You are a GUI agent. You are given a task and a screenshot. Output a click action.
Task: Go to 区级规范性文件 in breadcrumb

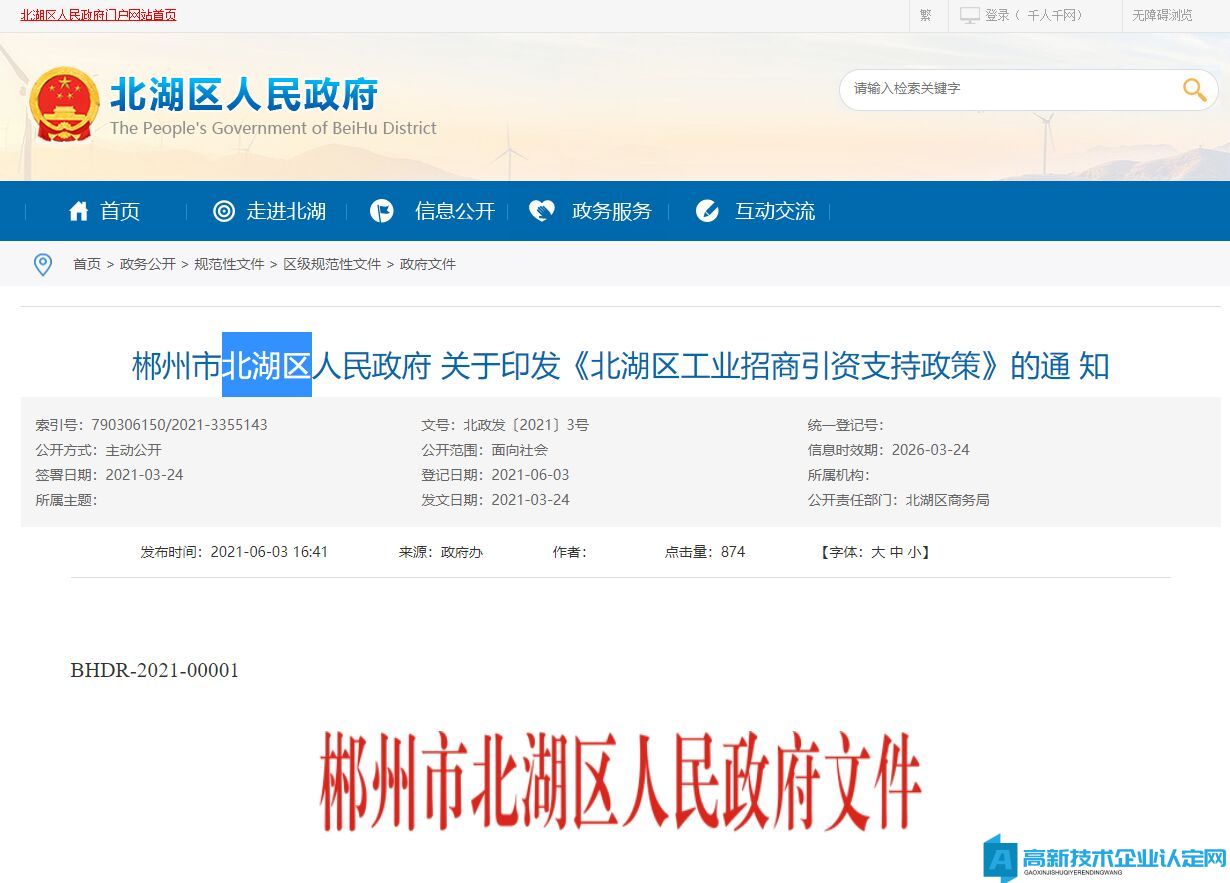(x=332, y=264)
